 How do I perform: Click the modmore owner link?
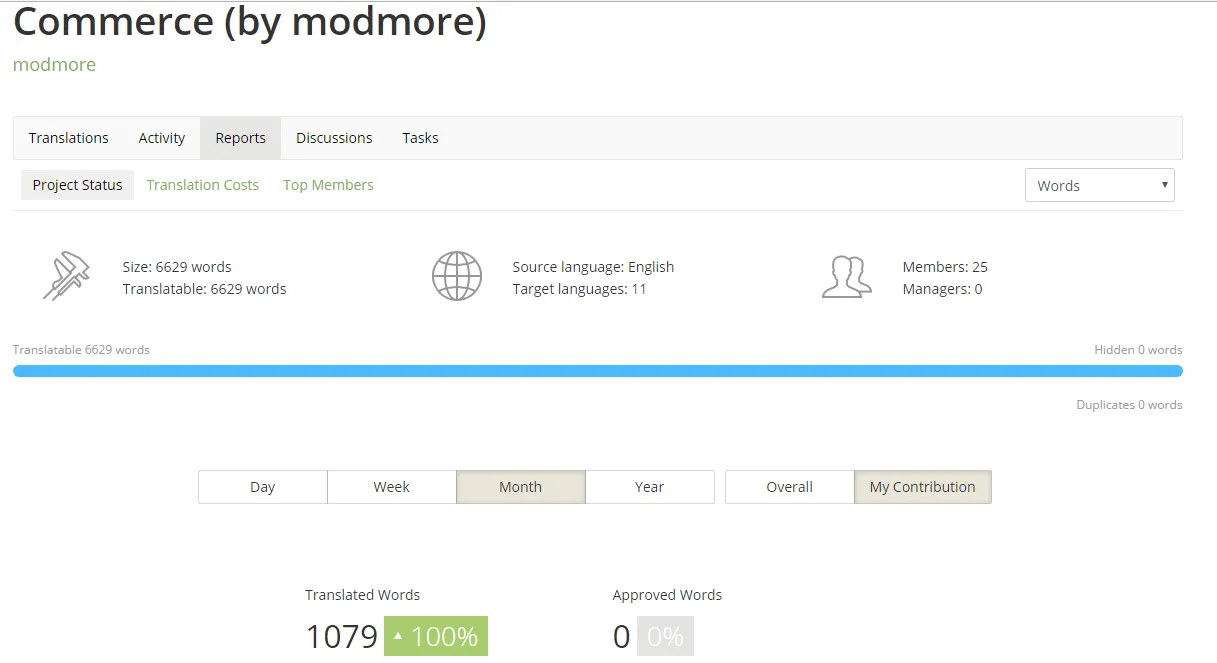click(54, 64)
